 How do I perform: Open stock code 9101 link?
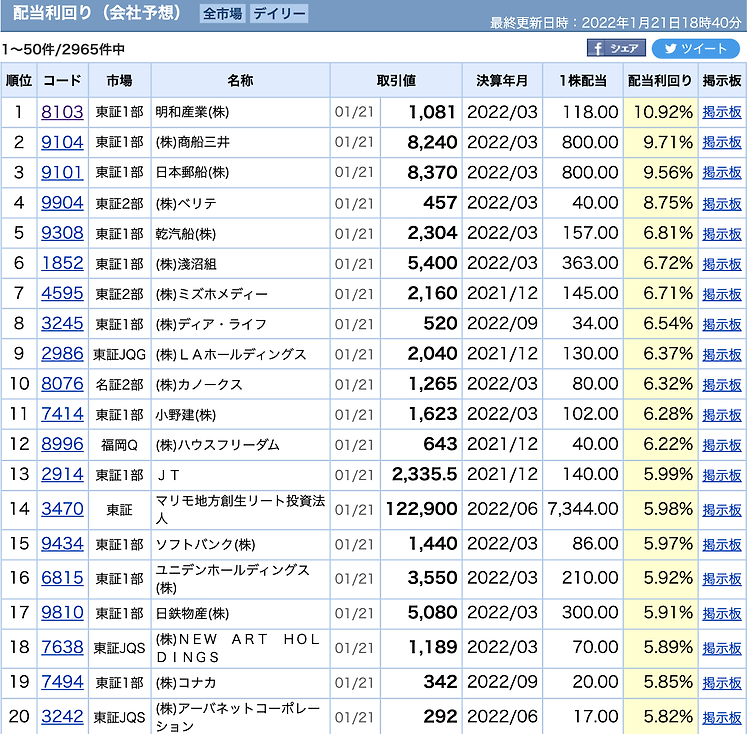pos(62,172)
